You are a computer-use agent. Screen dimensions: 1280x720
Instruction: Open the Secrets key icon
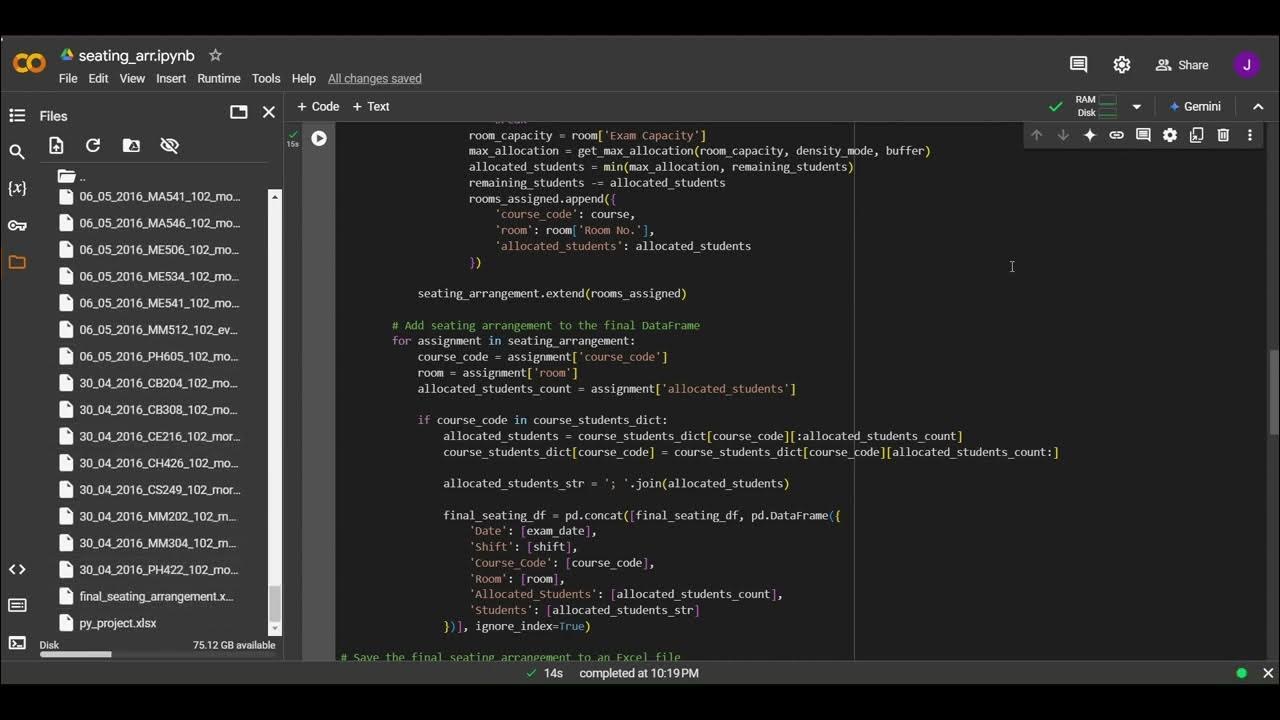point(17,225)
